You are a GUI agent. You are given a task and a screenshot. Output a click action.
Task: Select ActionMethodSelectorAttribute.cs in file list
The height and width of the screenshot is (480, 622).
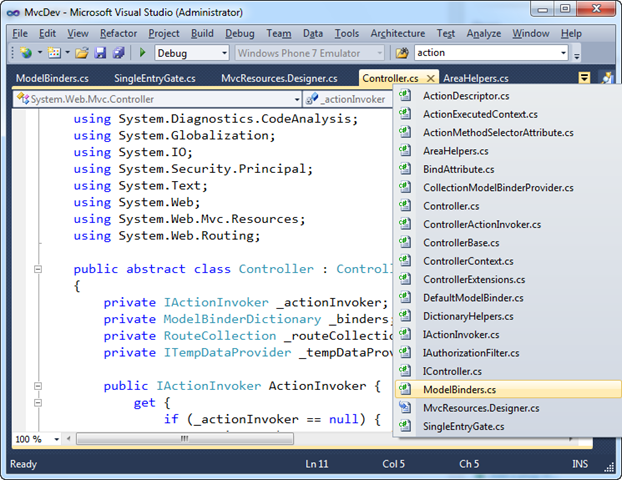click(509, 132)
